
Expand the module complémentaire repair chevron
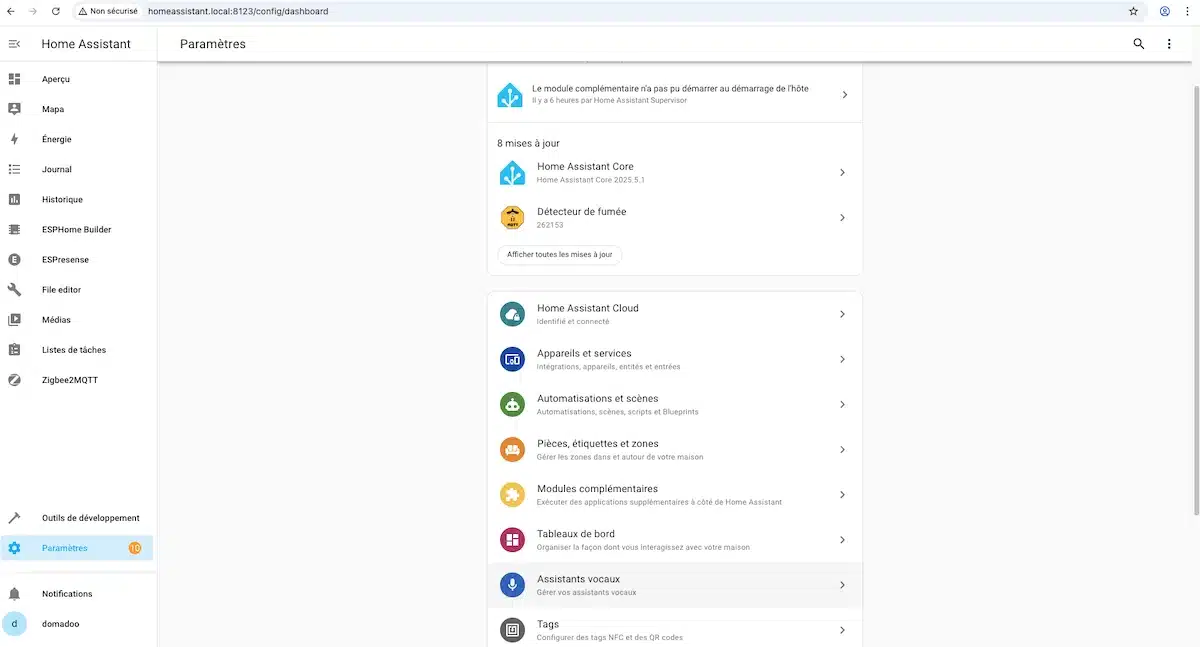pos(844,94)
